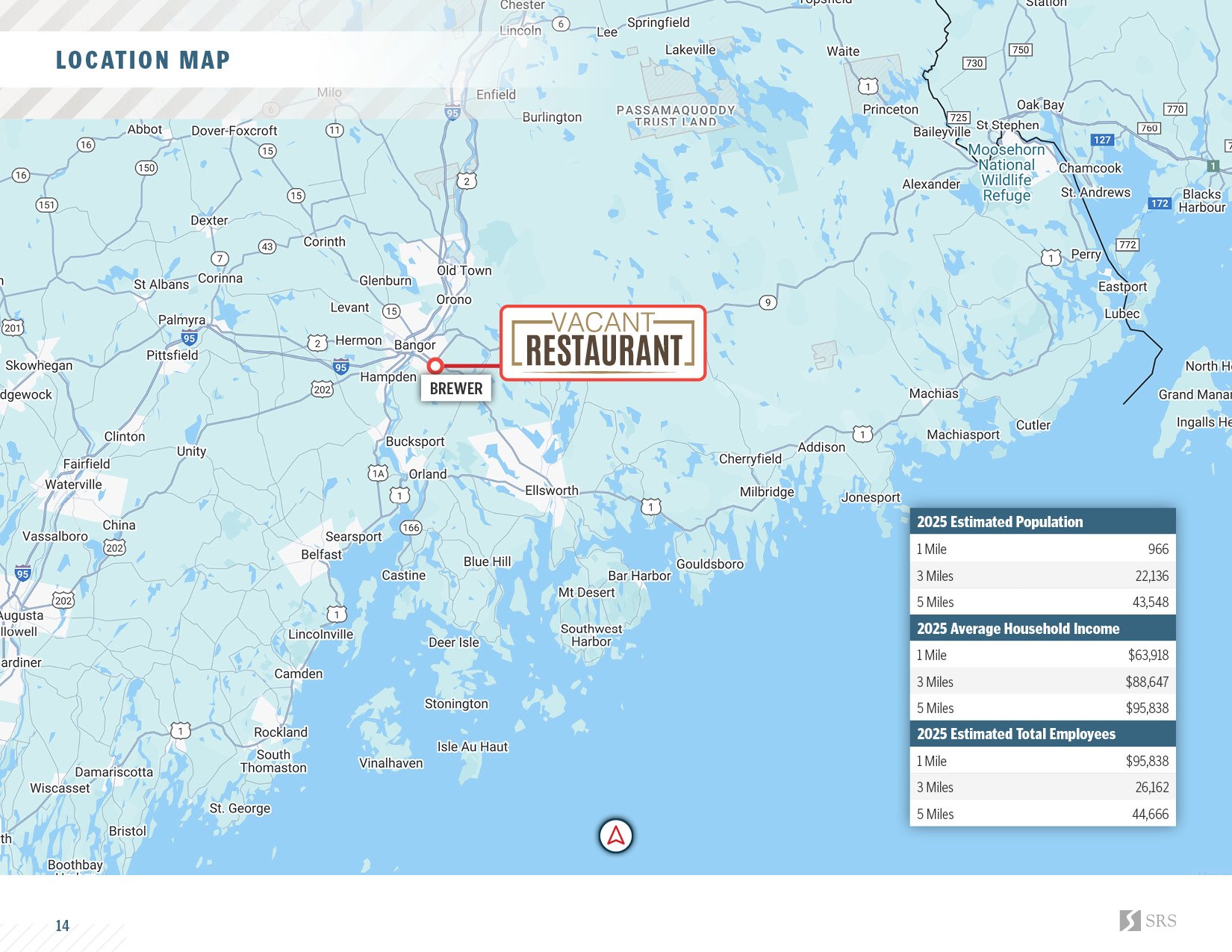Click the Route 166 marker near Castine

pyautogui.click(x=411, y=528)
